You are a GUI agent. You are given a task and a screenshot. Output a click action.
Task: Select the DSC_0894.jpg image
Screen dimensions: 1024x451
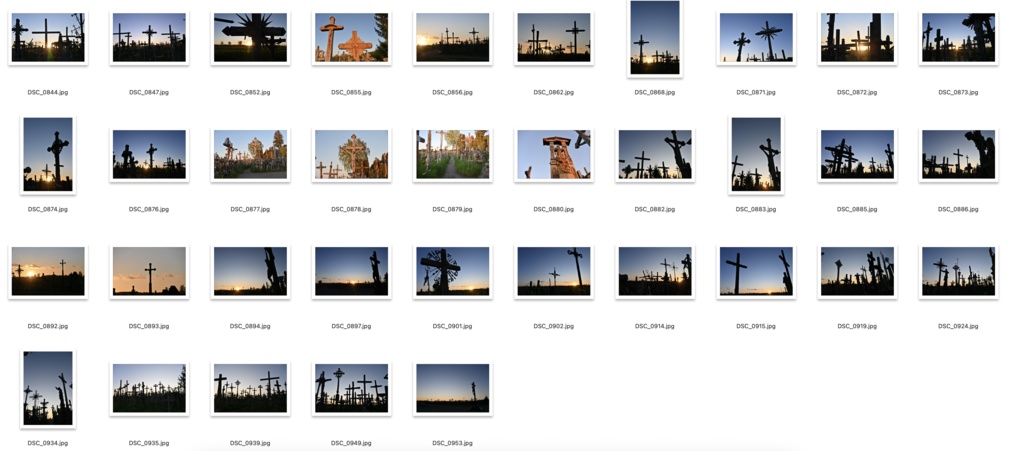pyautogui.click(x=250, y=272)
